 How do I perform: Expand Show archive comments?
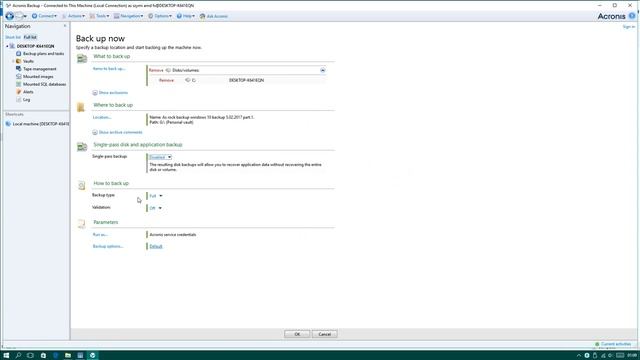(x=117, y=132)
